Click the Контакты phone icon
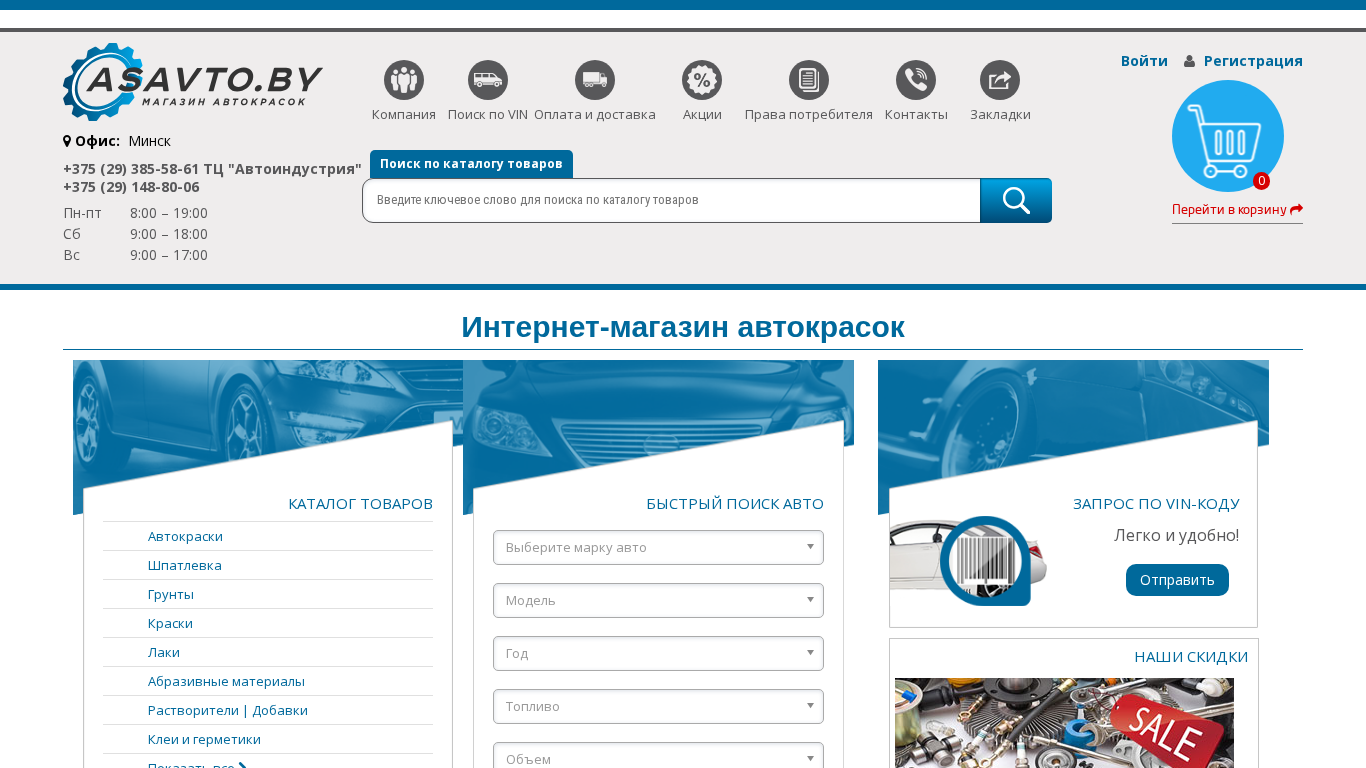 pos(916,80)
